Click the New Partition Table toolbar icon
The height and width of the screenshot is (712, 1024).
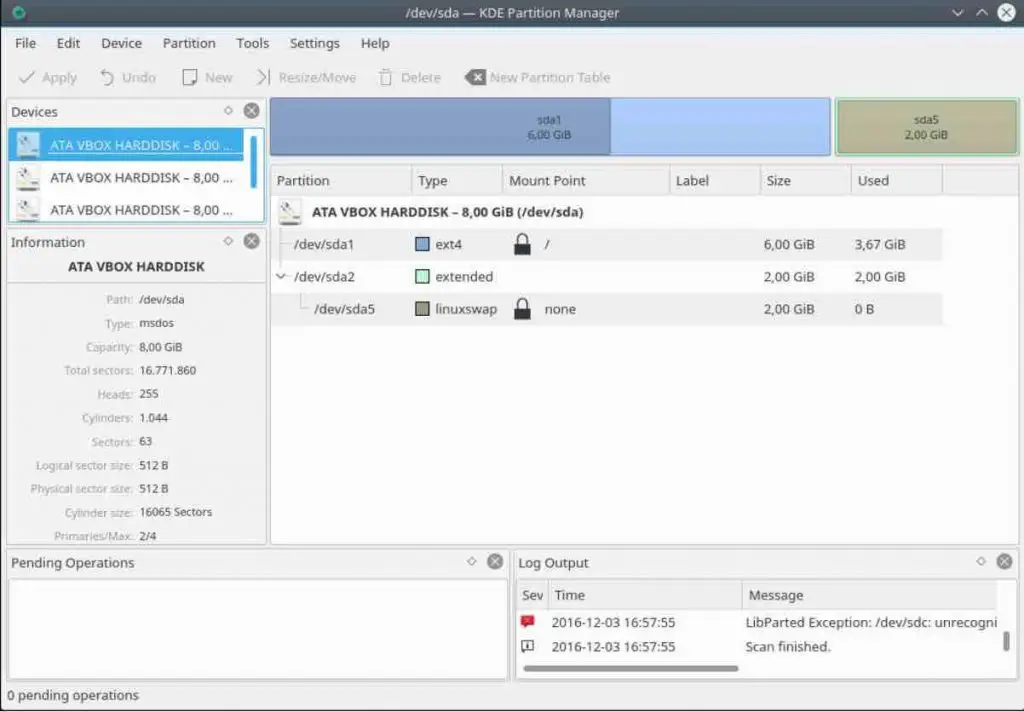click(476, 77)
